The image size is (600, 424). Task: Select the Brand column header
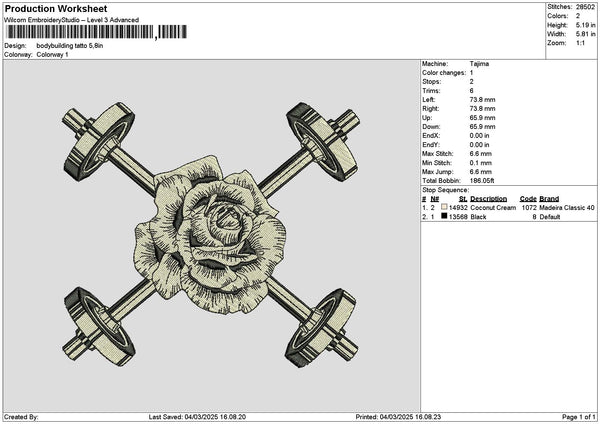pos(549,198)
